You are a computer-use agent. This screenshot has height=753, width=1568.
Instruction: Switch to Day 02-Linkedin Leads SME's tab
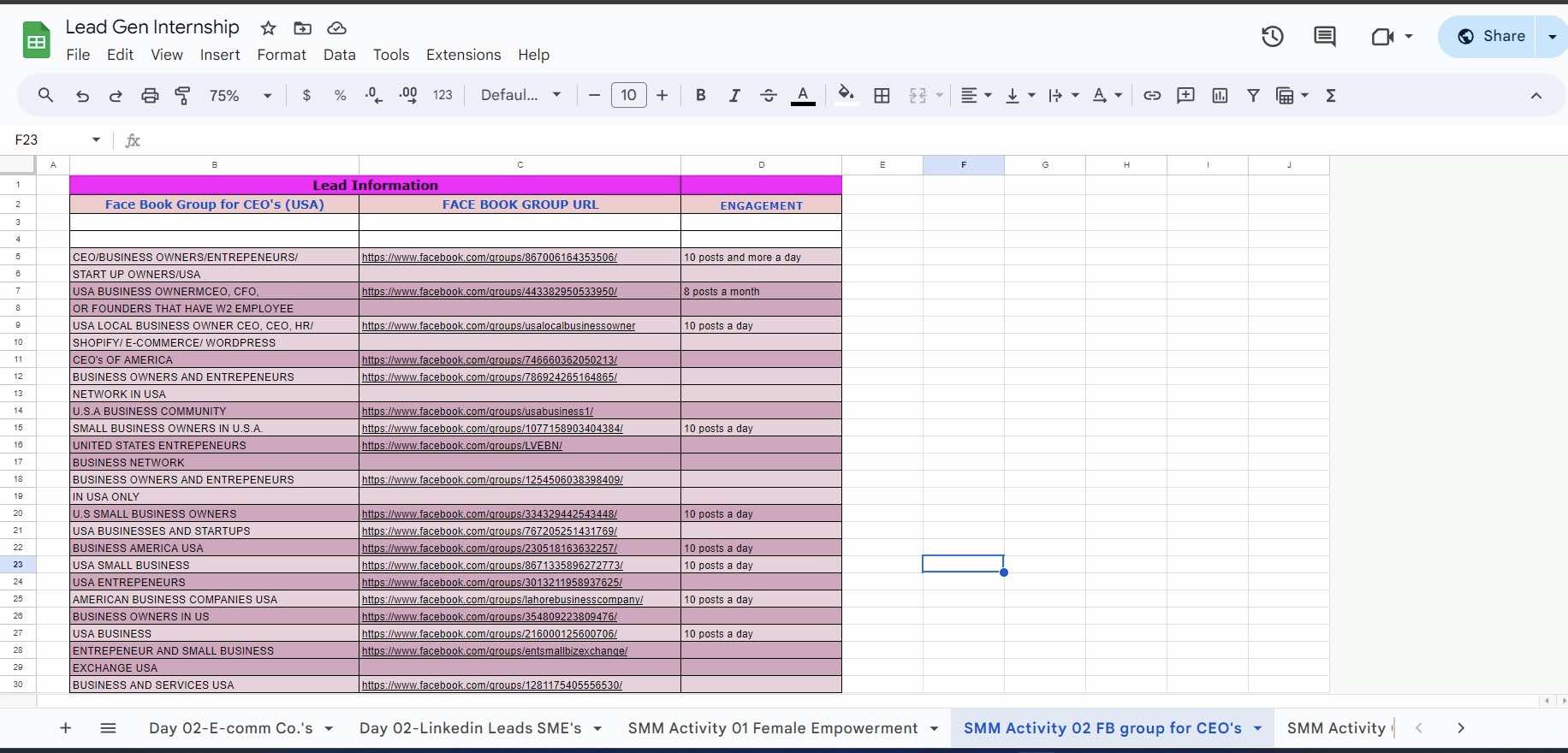[470, 728]
